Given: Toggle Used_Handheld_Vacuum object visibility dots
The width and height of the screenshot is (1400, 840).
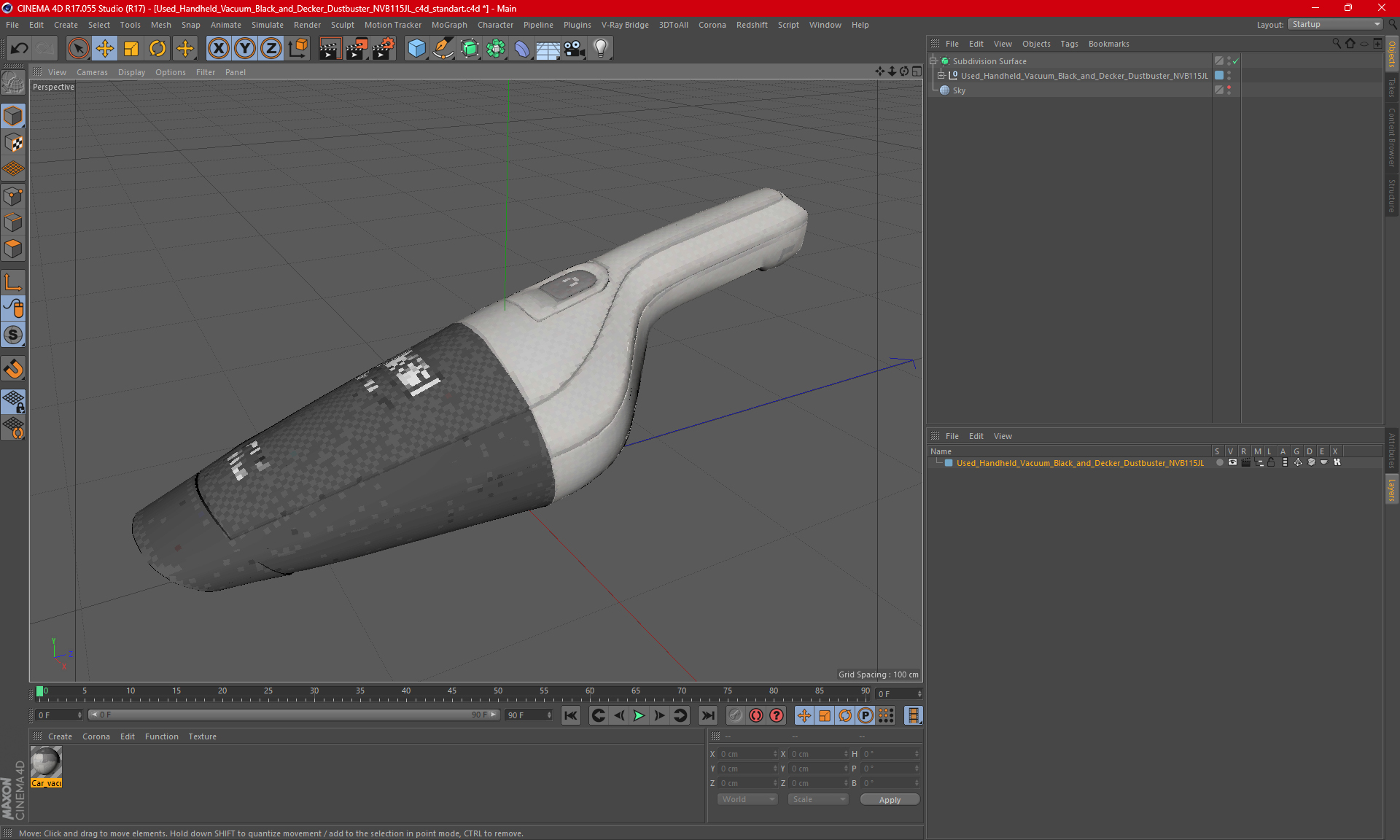Looking at the screenshot, I should pos(1229,76).
